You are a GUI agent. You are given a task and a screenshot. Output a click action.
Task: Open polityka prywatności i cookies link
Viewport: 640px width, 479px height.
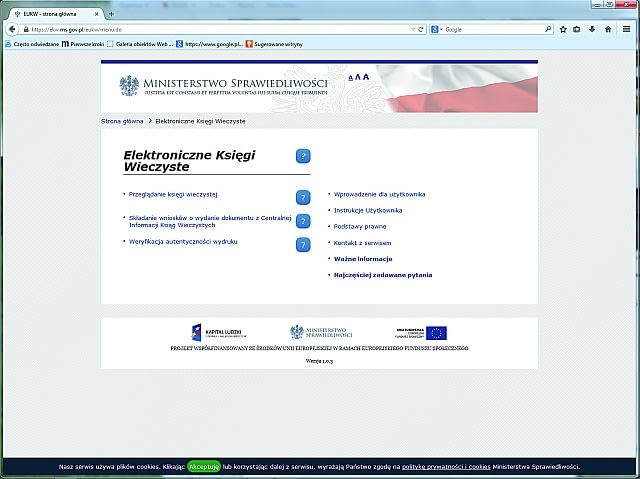point(446,467)
